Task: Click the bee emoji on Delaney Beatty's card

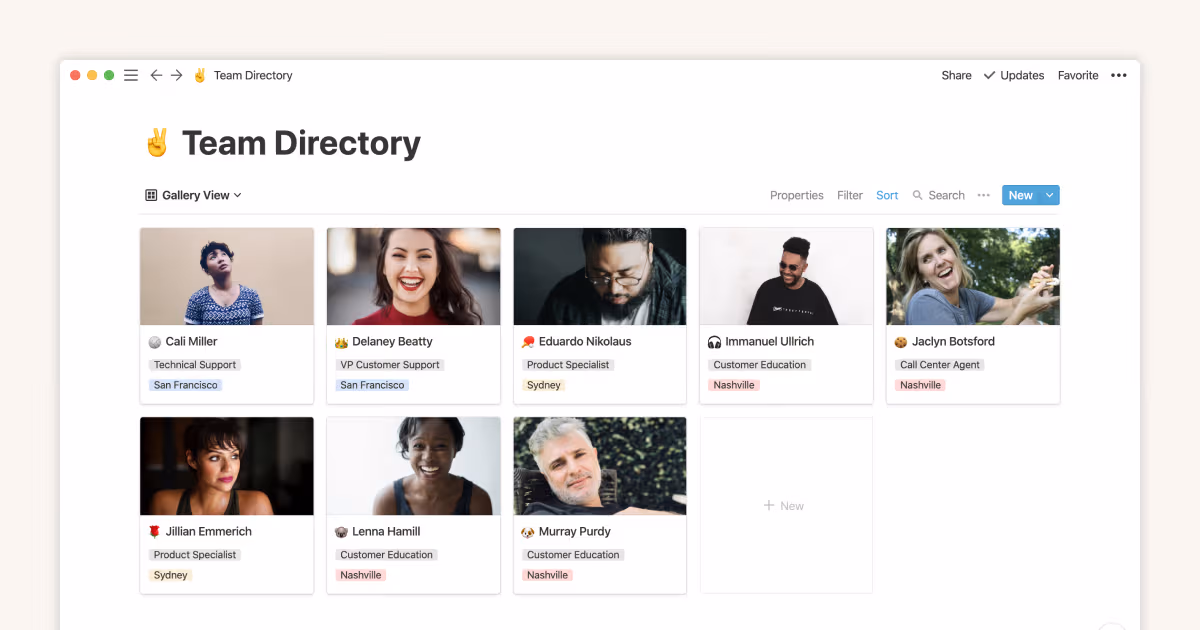Action: pos(341,341)
